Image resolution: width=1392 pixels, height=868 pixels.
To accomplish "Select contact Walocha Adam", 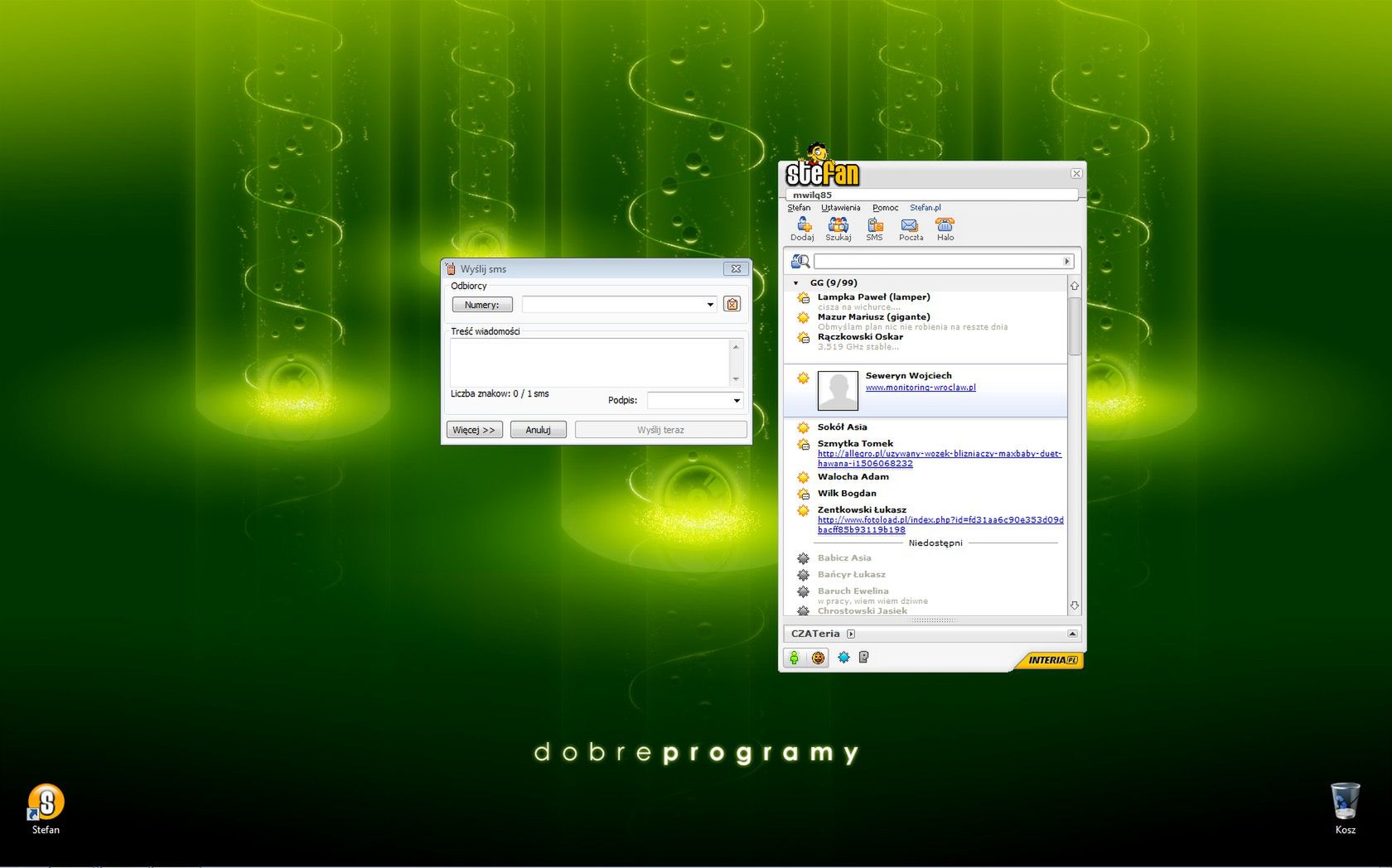I will coord(853,477).
